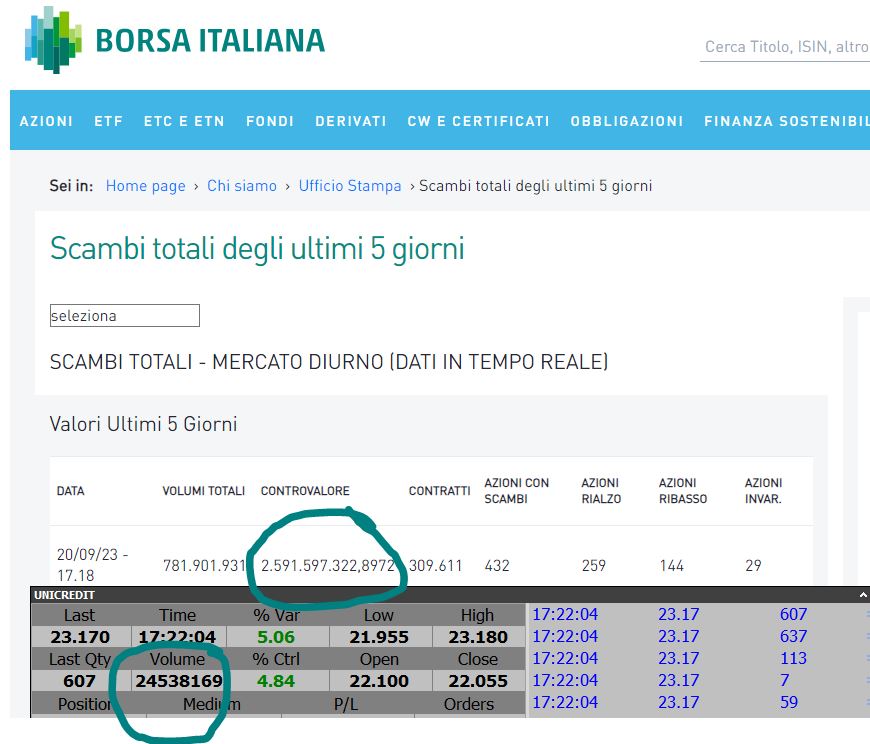Focus the Cerca Titolo, ISIN search field
The image size is (870, 744).
[786, 47]
